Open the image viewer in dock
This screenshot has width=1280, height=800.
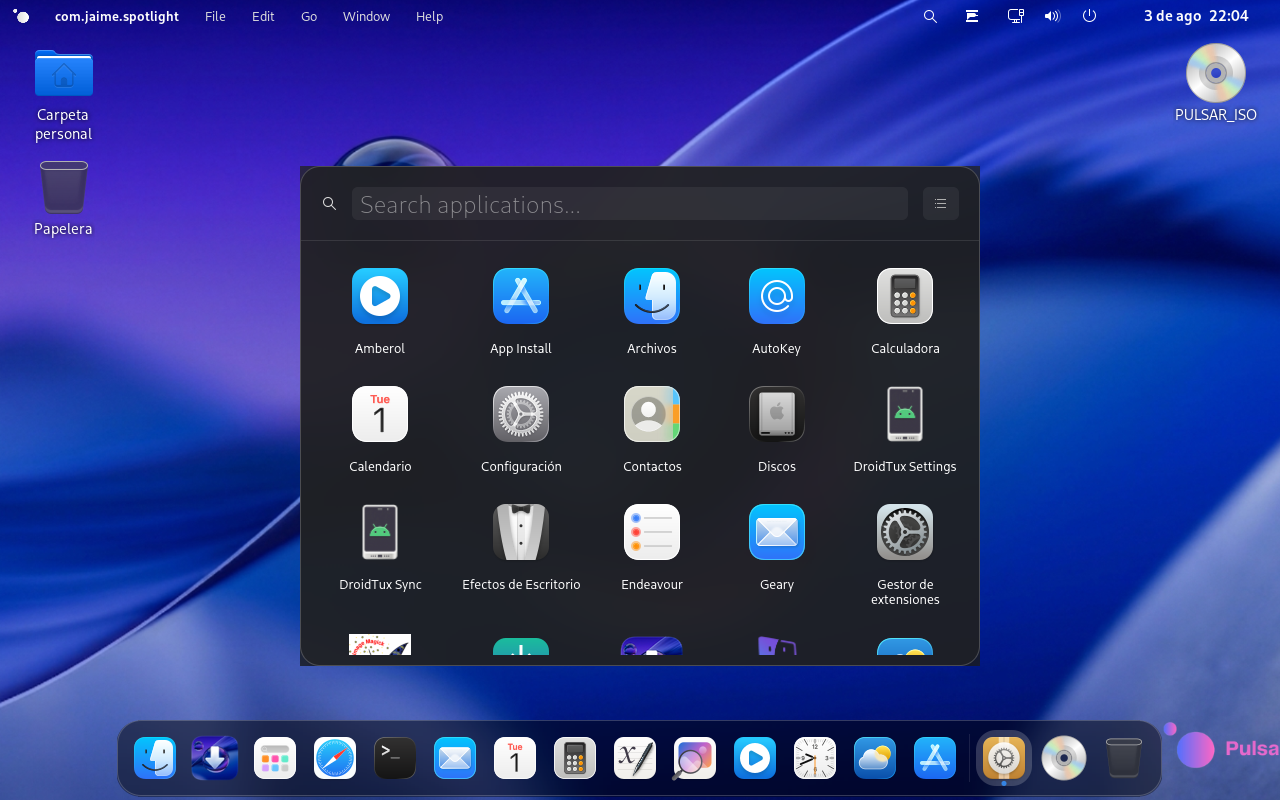click(694, 758)
